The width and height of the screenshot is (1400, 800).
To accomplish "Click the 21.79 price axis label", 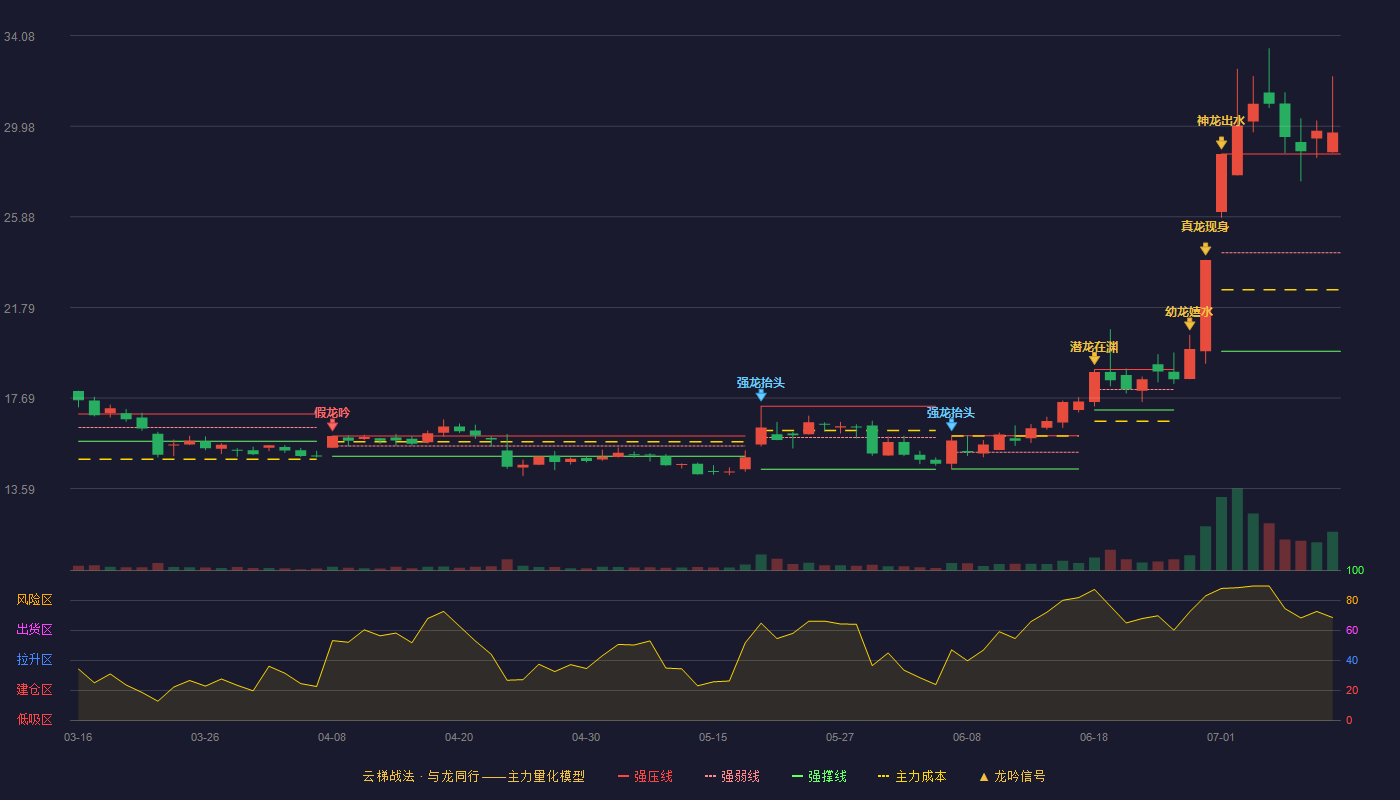I will [x=19, y=309].
